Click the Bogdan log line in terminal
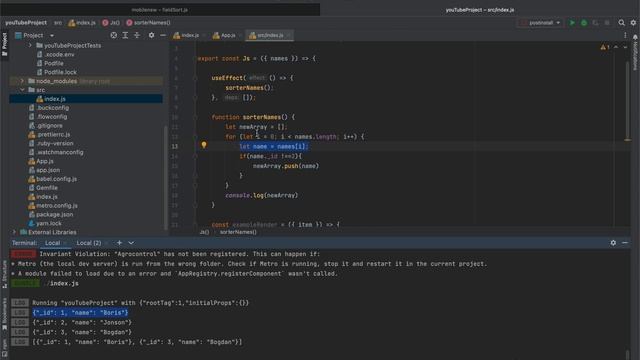This screenshot has height=360, width=640. [82, 332]
